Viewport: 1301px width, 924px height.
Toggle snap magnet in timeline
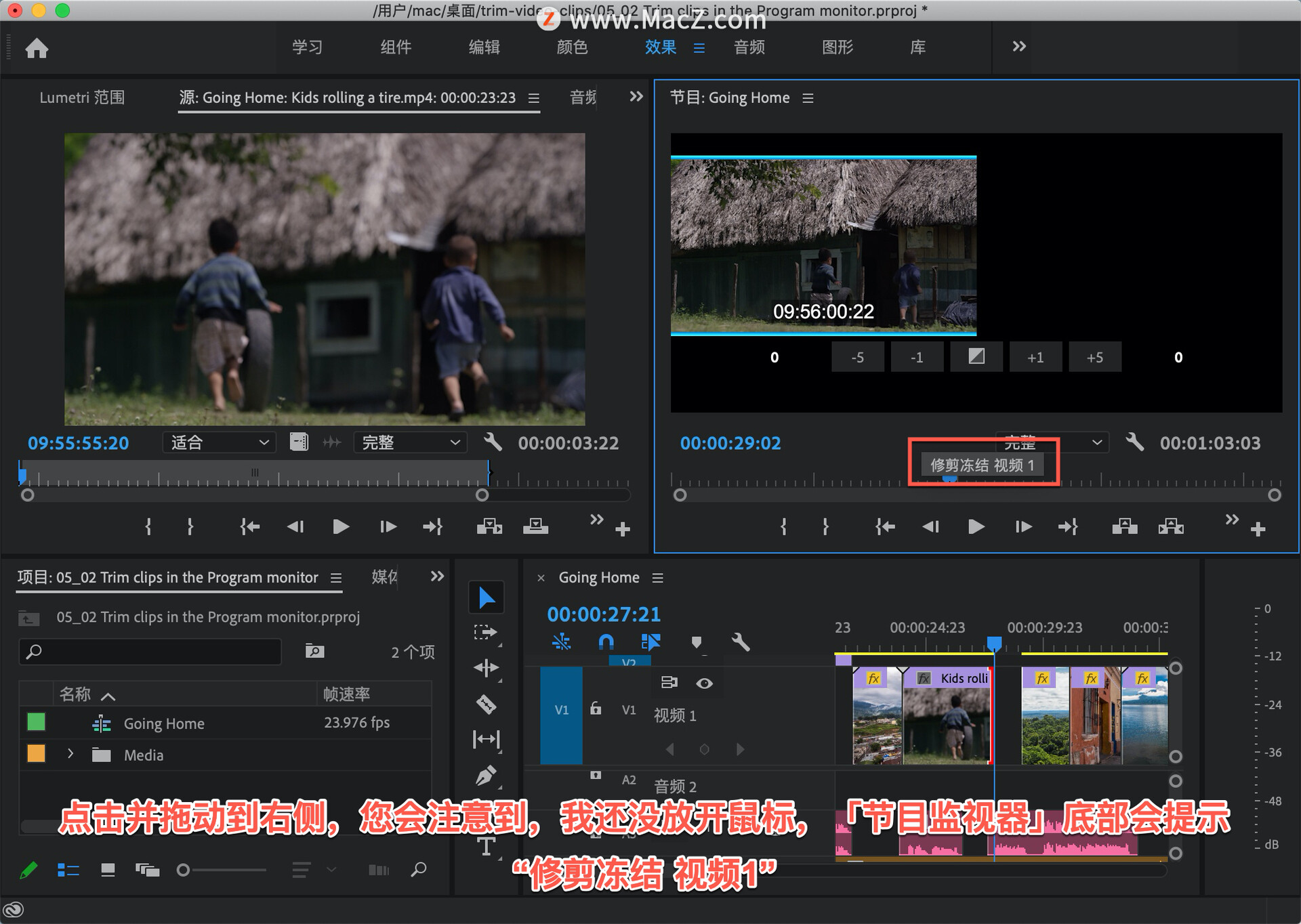(606, 642)
